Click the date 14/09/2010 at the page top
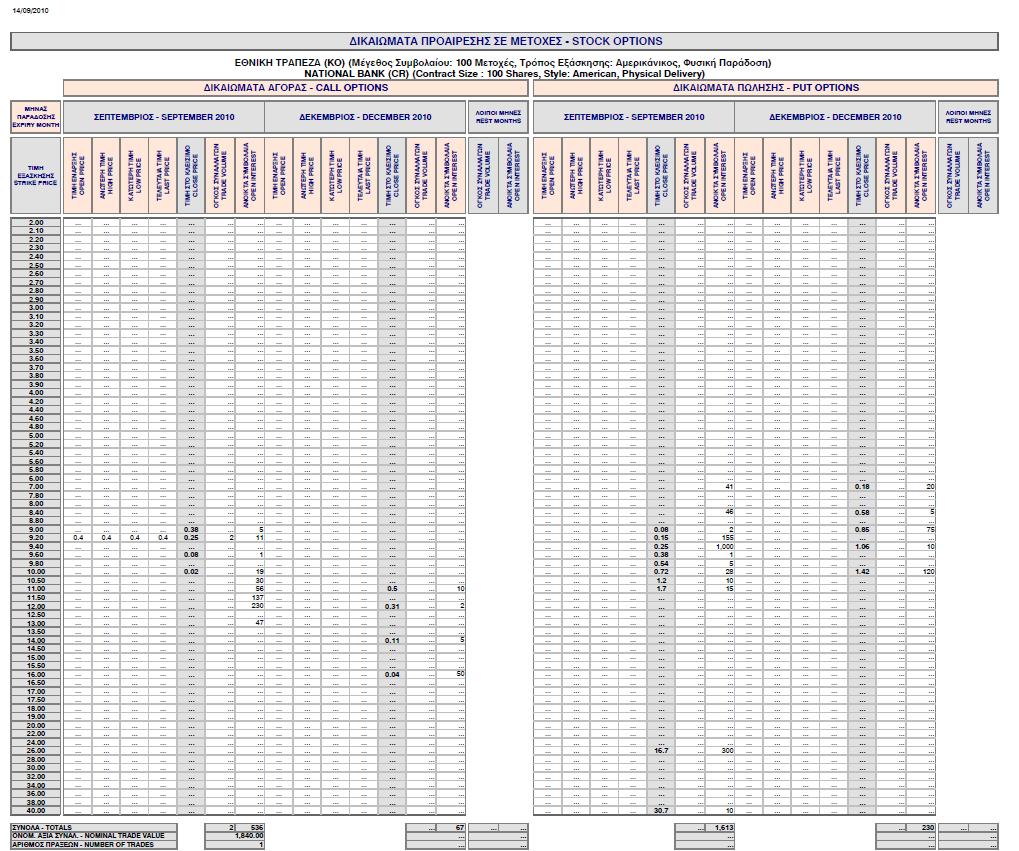This screenshot has width=1019, height=851. pyautogui.click(x=31, y=10)
